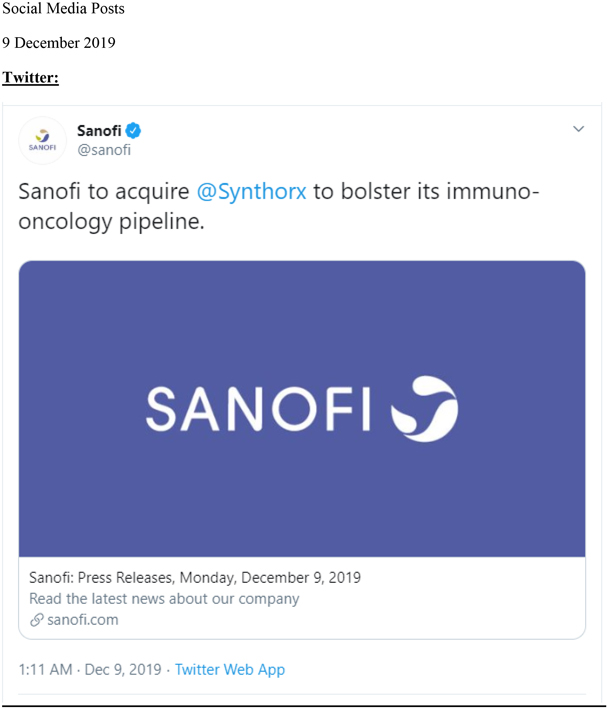Click 'Read the latest news' description
This screenshot has height=709, width=608.
pos(164,599)
